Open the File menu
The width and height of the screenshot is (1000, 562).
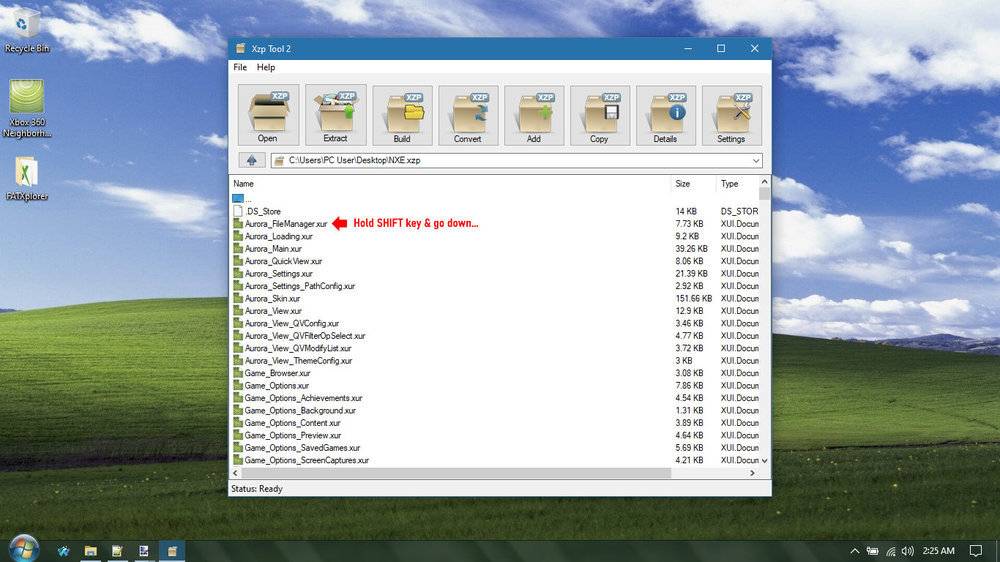(240, 67)
